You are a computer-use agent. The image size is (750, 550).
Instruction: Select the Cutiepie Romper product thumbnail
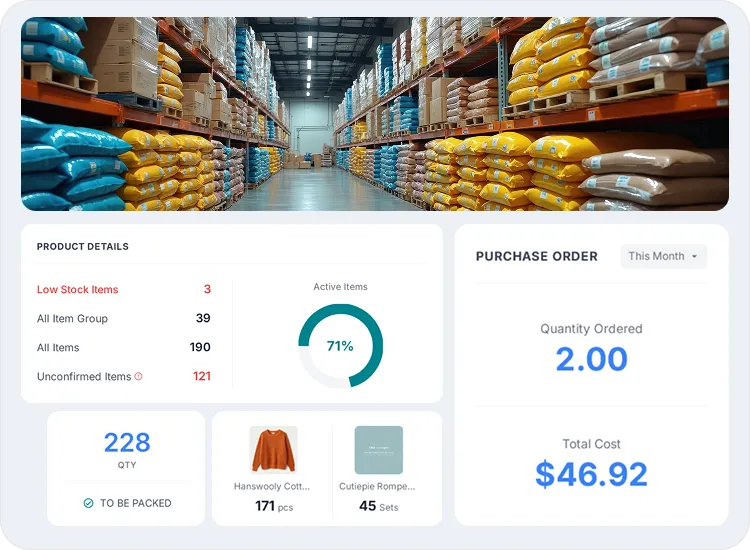coord(378,450)
